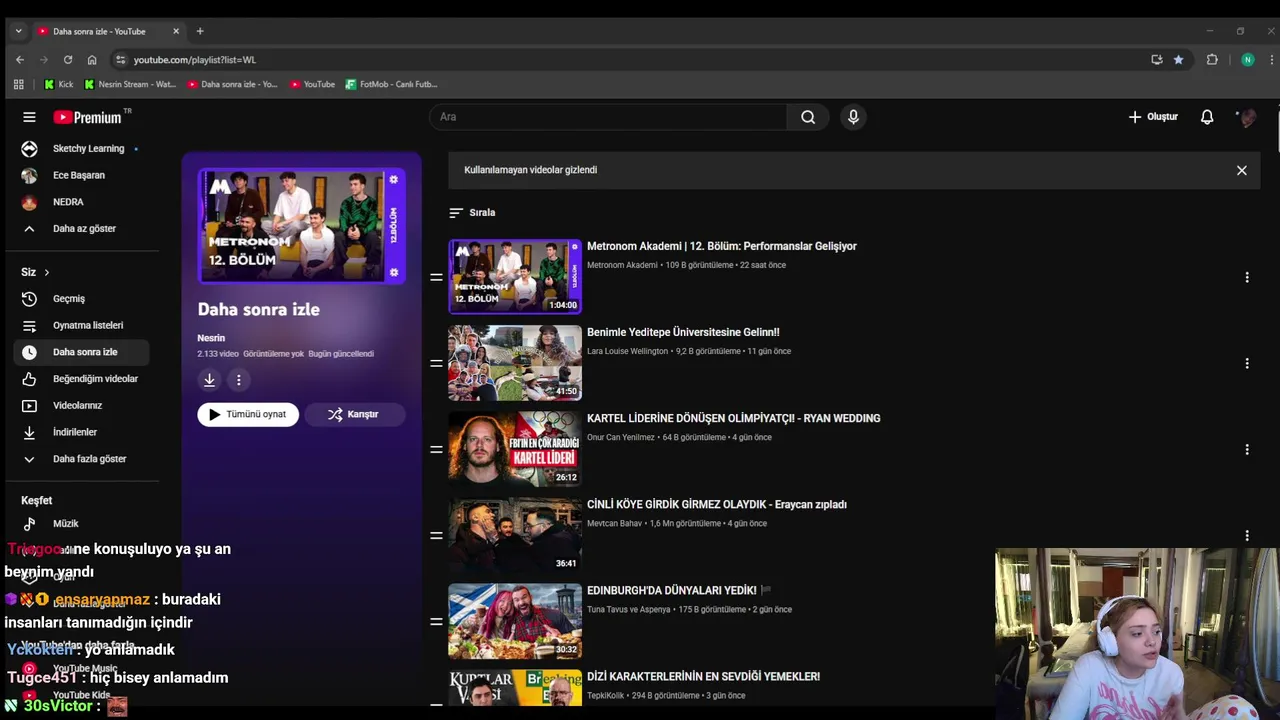Open the FotMob bookmark
The width and height of the screenshot is (1280, 720).
pos(391,85)
